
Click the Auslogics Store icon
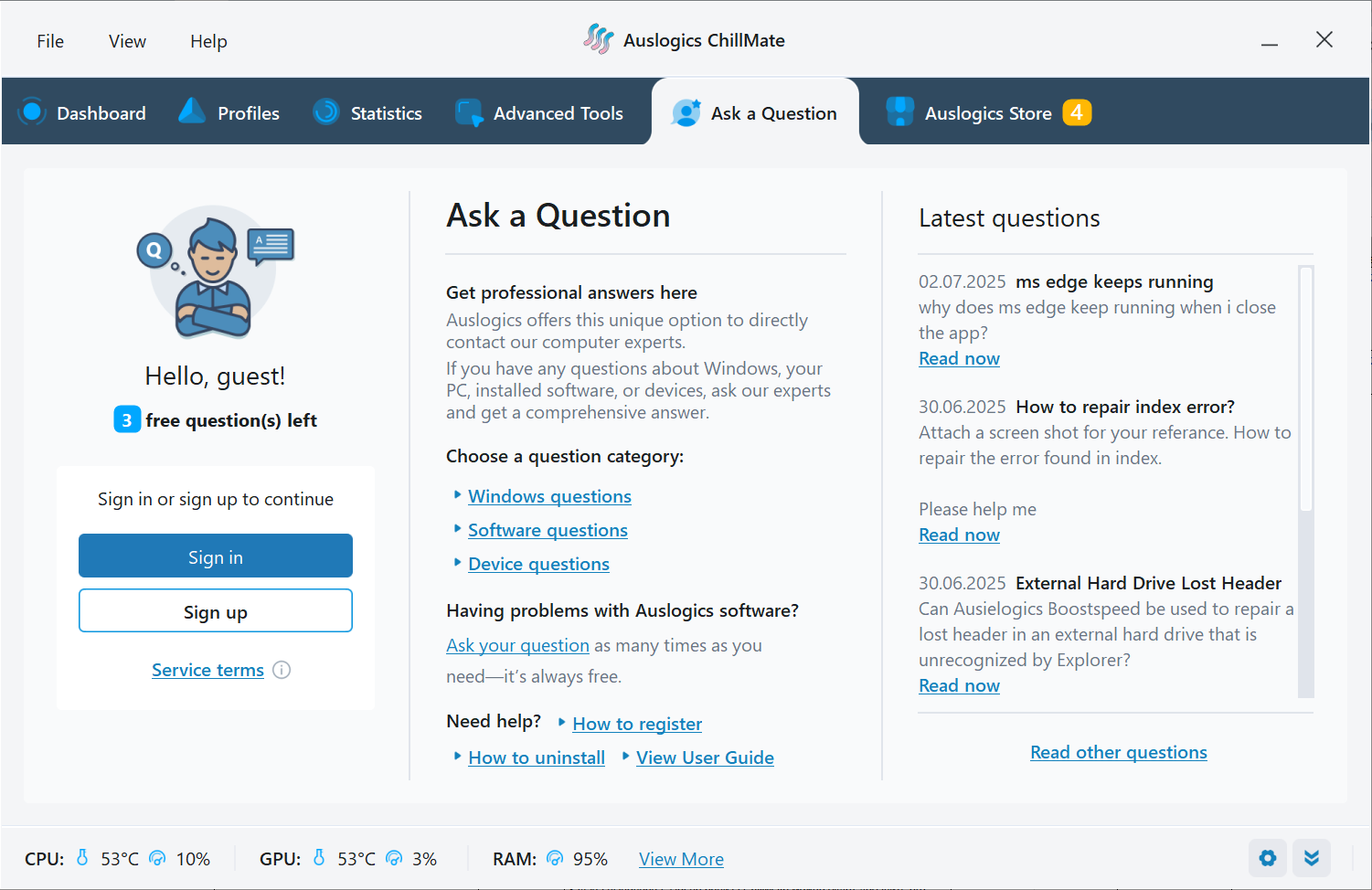click(x=900, y=111)
